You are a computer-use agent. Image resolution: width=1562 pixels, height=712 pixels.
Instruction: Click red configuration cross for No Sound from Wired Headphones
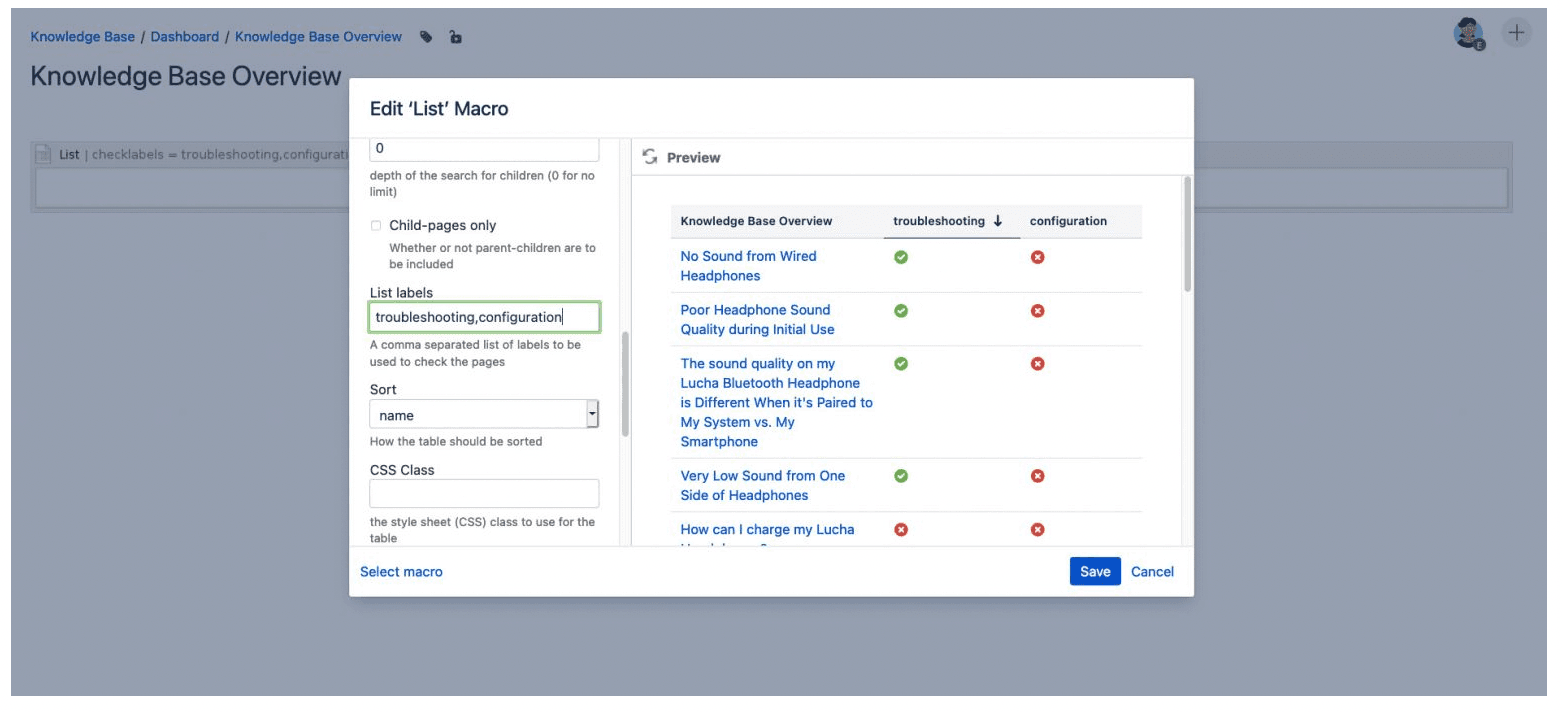click(1037, 257)
